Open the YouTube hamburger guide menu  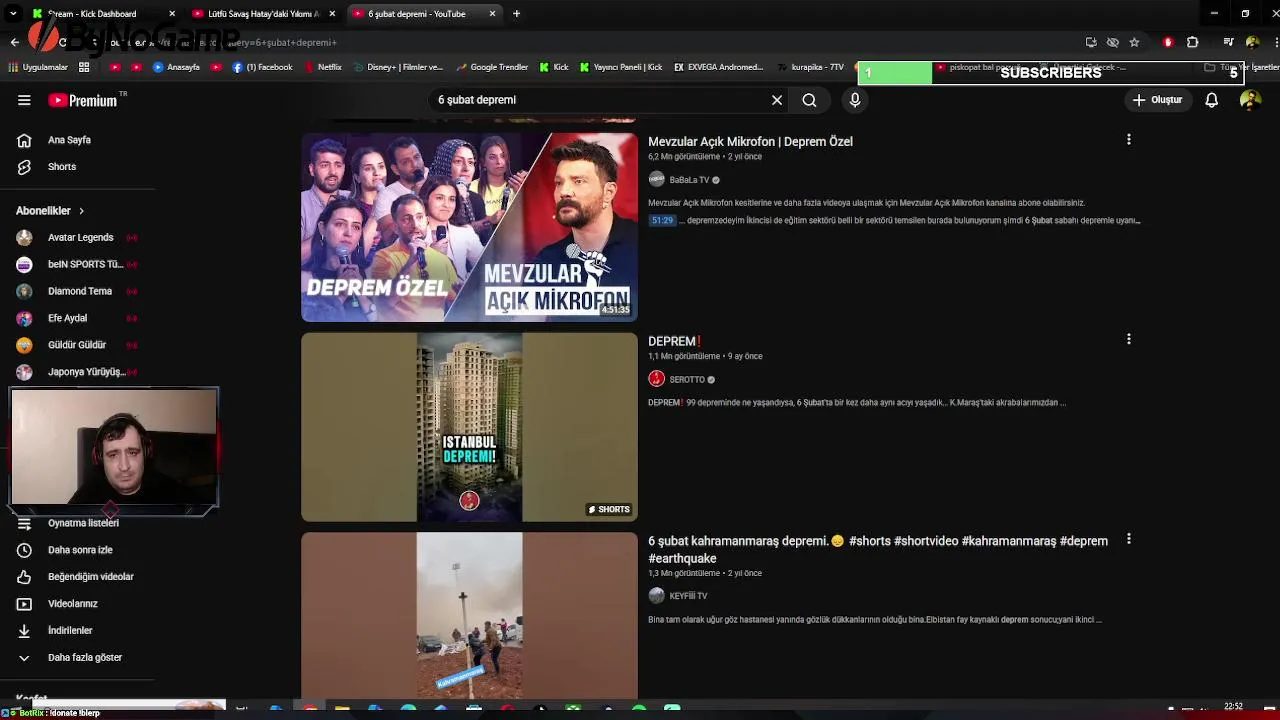24,100
